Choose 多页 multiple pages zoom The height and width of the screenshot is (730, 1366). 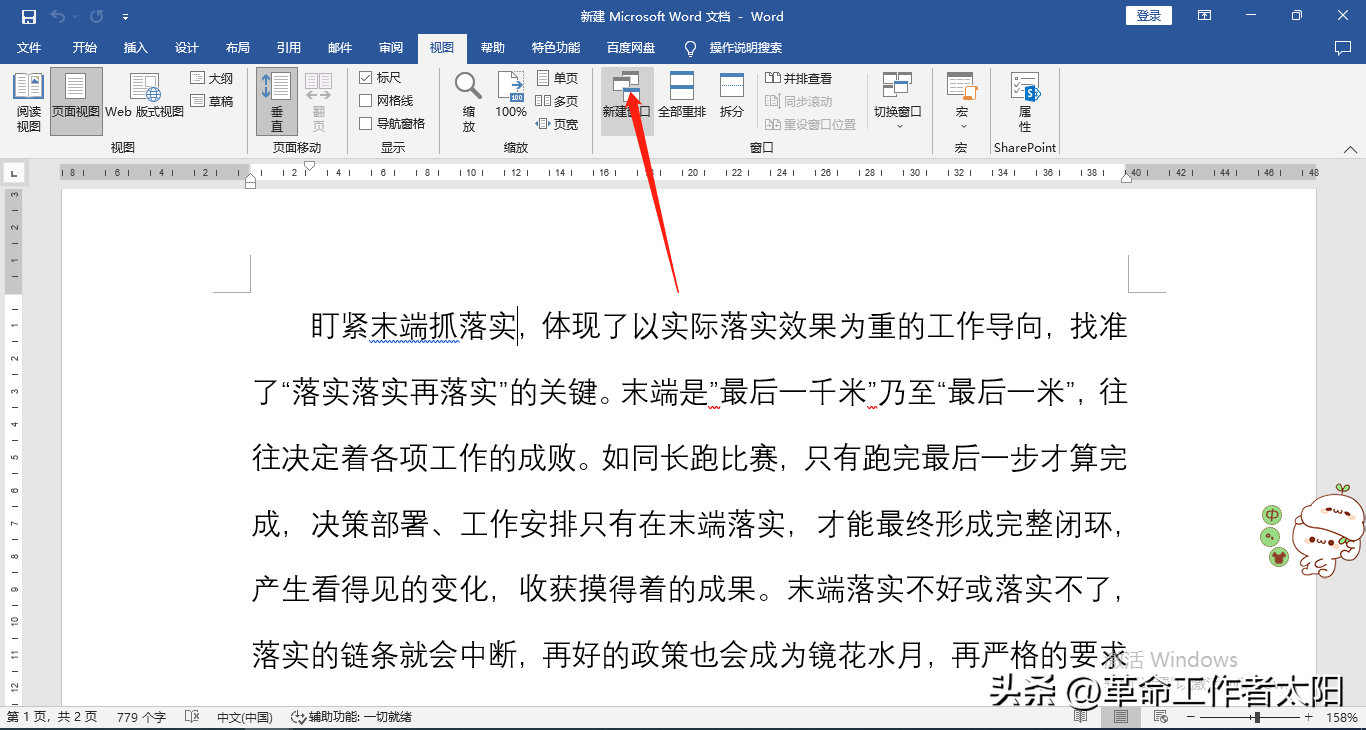coord(557,101)
